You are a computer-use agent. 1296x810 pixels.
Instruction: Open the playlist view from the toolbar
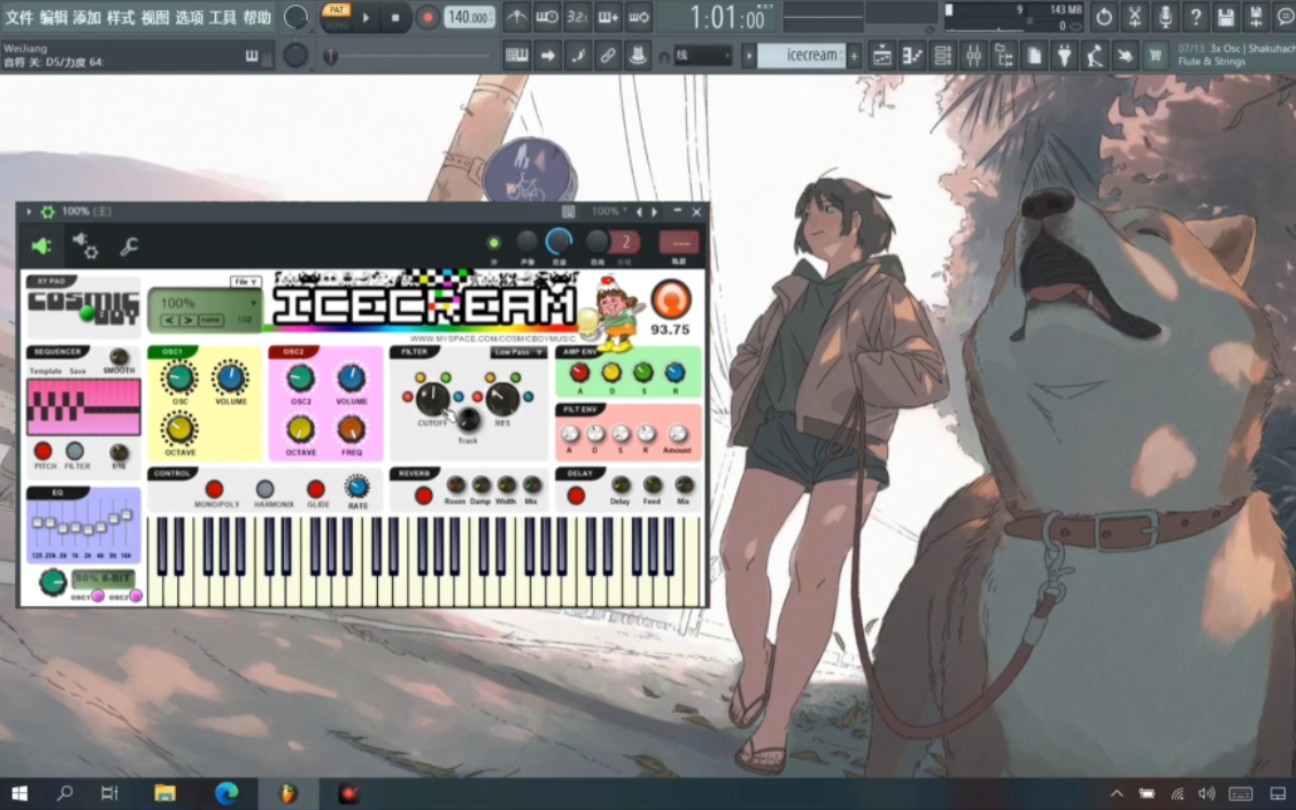(881, 56)
